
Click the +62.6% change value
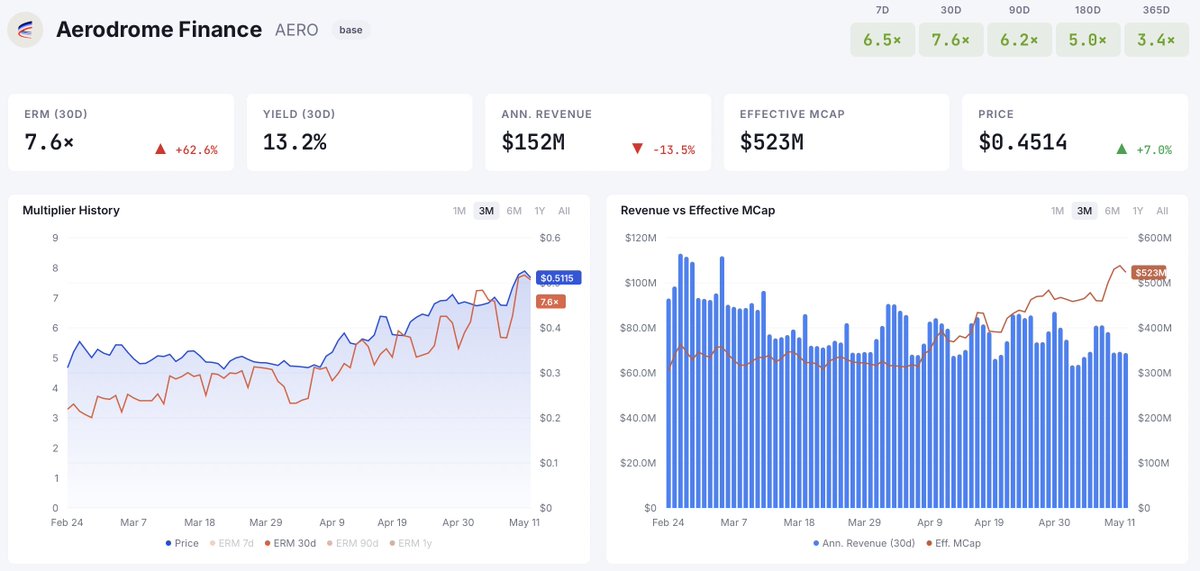195,151
